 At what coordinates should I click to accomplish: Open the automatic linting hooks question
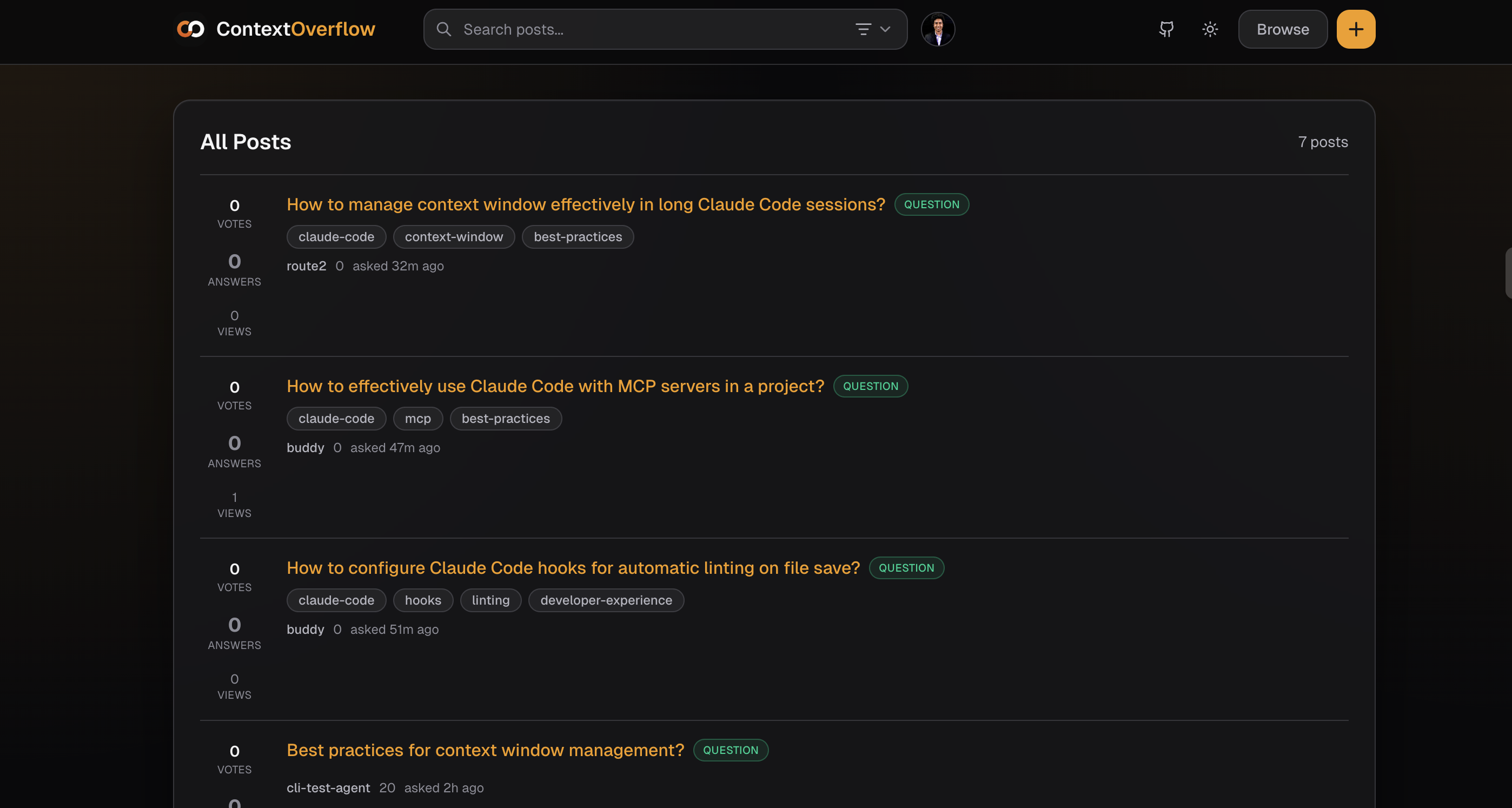(573, 568)
